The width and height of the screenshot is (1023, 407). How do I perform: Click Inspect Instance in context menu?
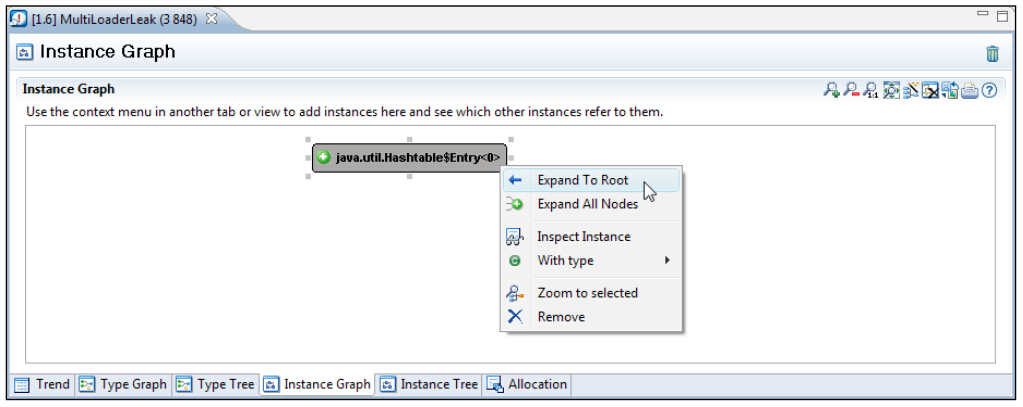click(583, 237)
